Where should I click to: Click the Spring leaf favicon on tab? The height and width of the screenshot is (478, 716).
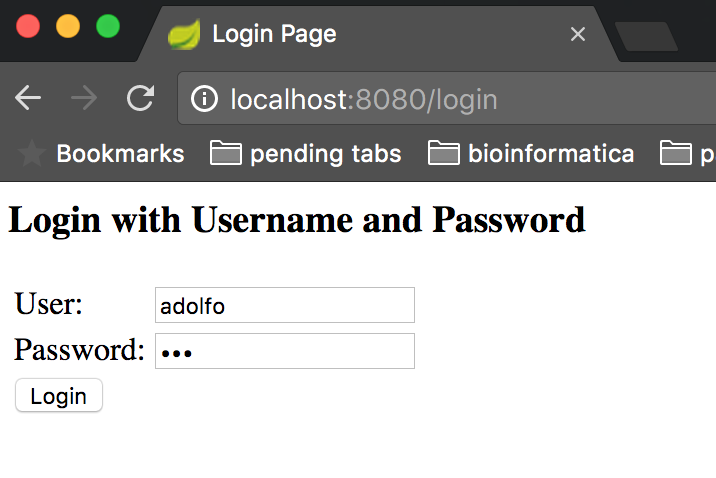[184, 34]
